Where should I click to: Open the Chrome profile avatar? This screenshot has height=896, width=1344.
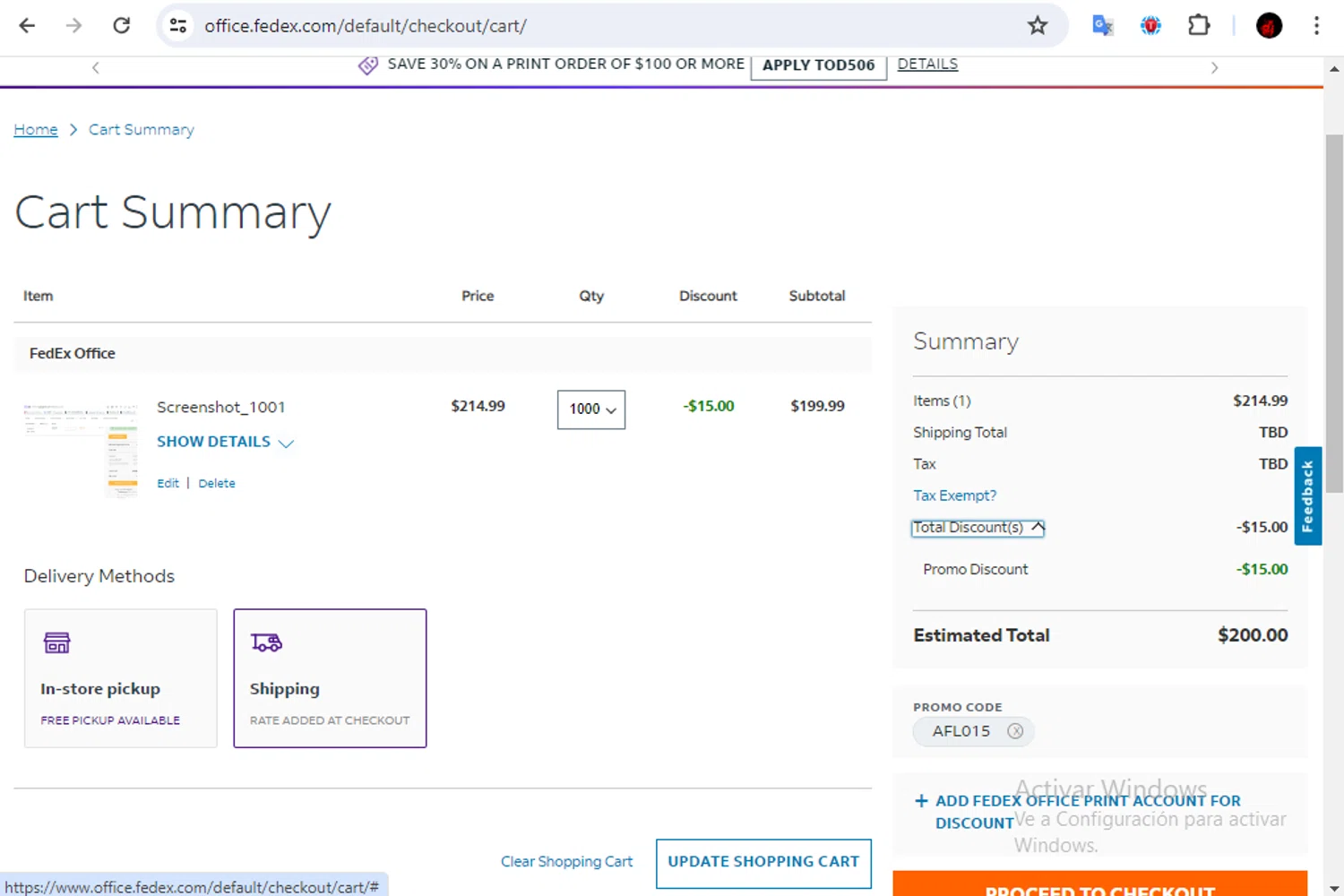tap(1269, 26)
